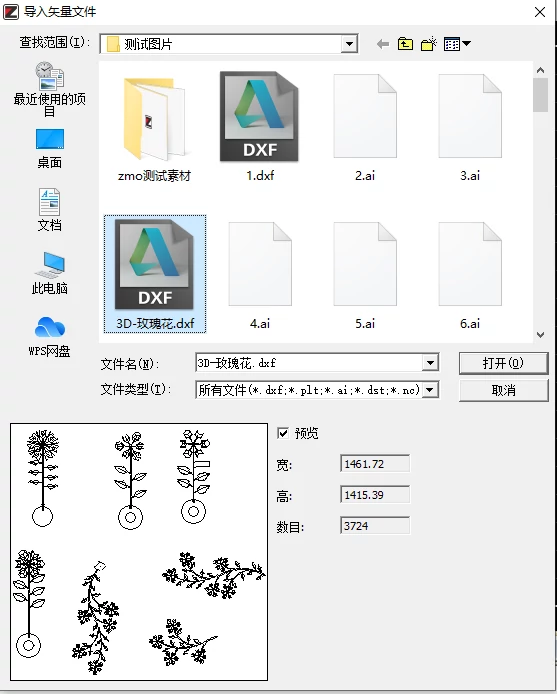Select the zmo测试素材 folder
Screen dimensions: 557x694
(154, 128)
